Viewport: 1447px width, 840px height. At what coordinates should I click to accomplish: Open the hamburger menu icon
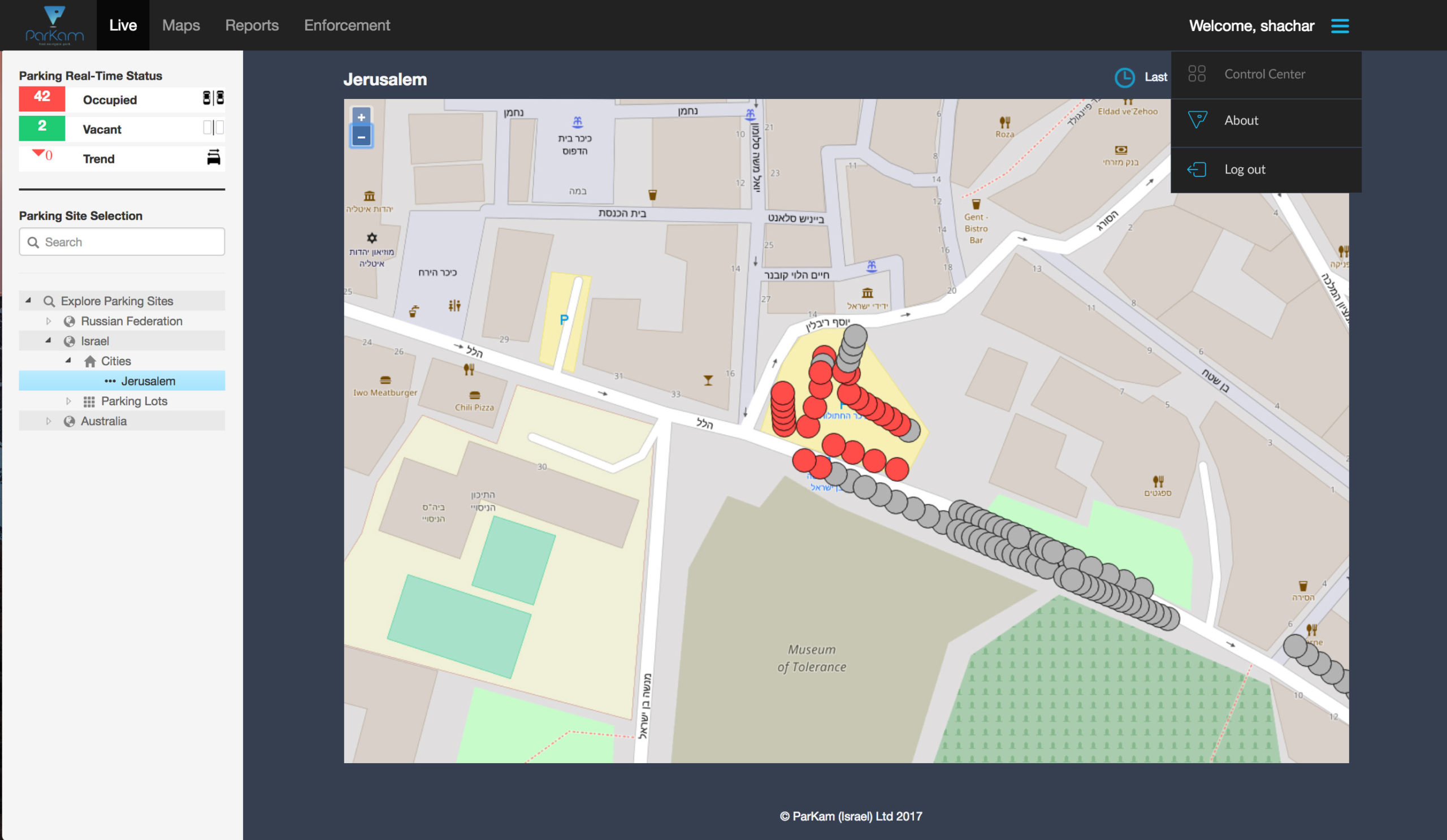click(x=1340, y=26)
